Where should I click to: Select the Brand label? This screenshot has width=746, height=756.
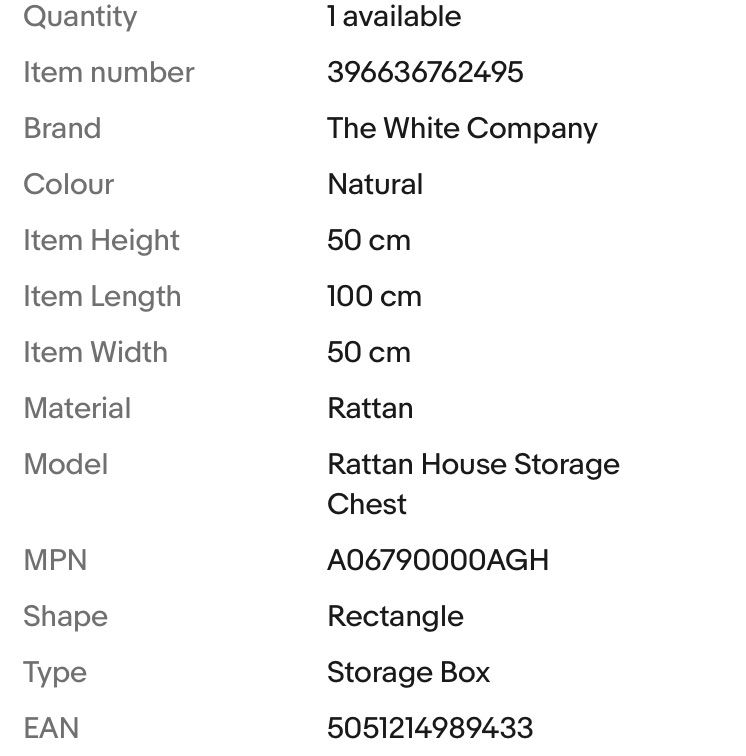(x=62, y=128)
